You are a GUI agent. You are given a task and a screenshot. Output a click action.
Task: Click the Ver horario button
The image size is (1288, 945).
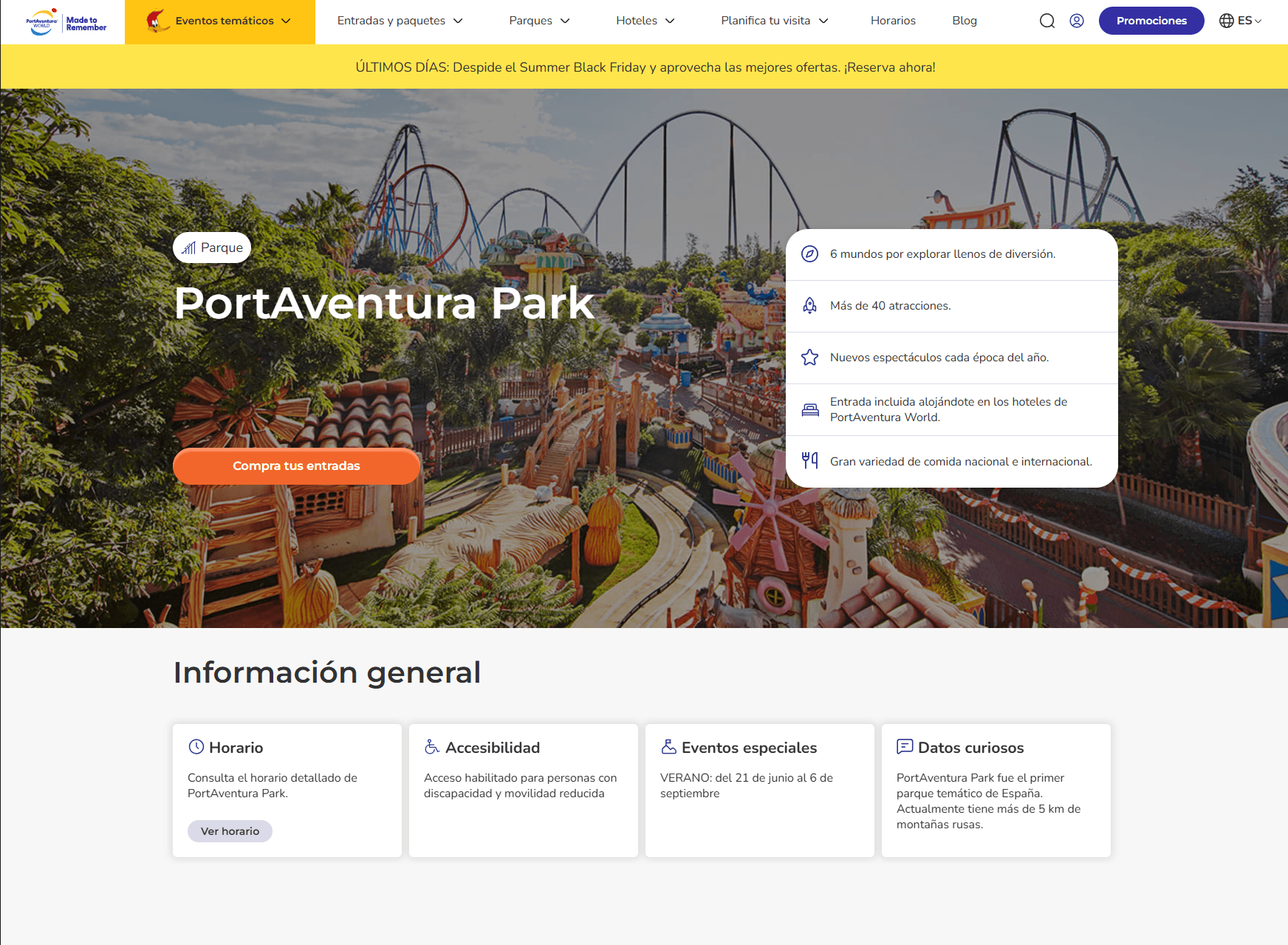[230, 831]
